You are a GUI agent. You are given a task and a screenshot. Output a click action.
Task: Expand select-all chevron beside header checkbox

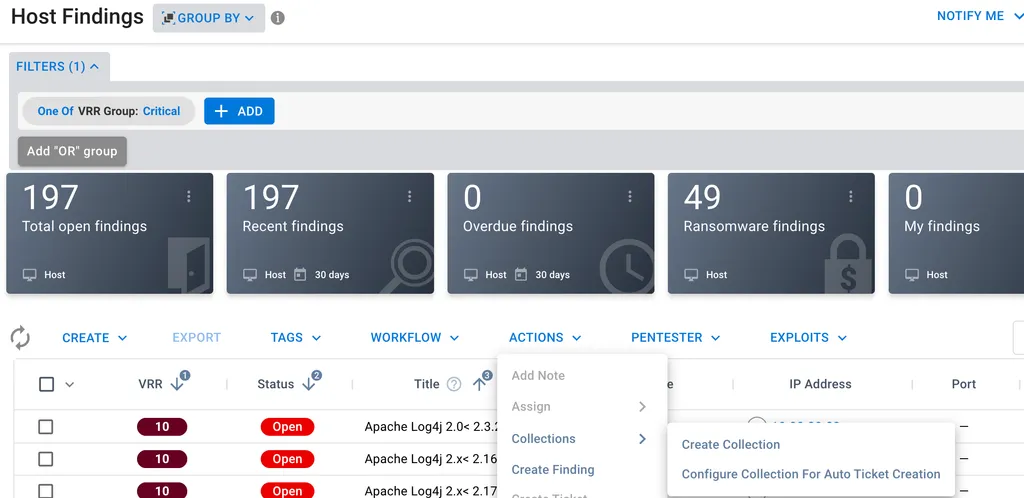point(70,384)
